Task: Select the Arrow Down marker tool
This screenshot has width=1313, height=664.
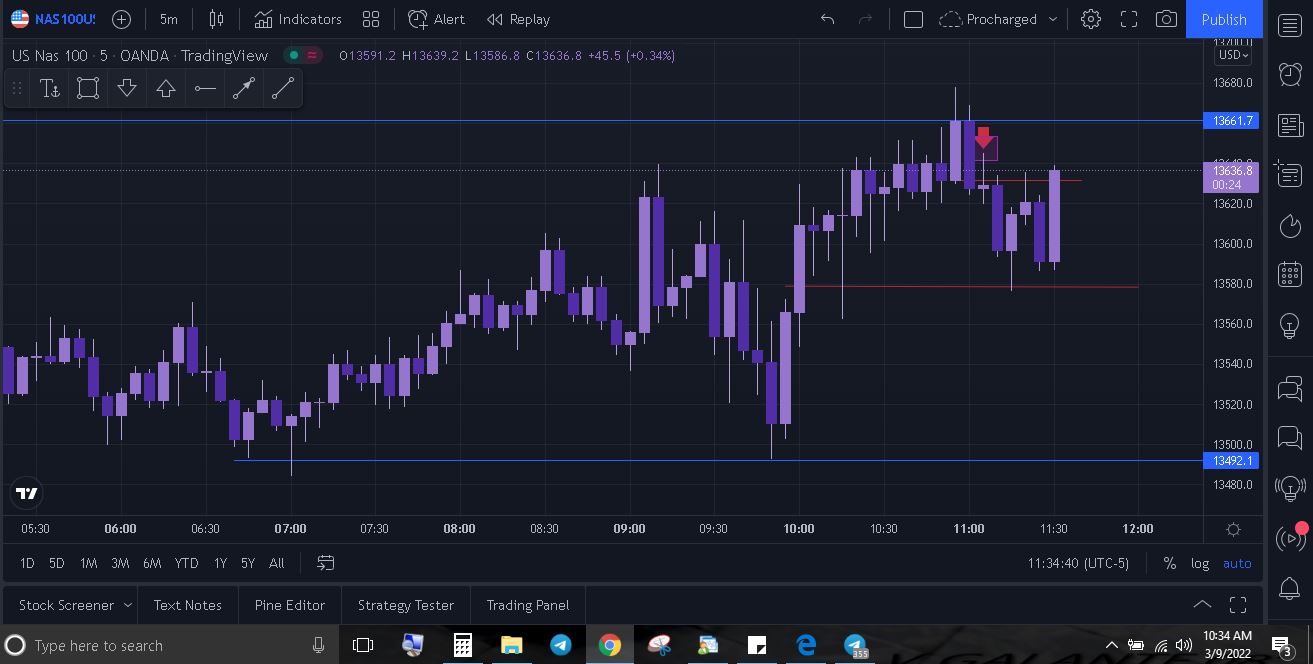Action: pyautogui.click(x=127, y=89)
